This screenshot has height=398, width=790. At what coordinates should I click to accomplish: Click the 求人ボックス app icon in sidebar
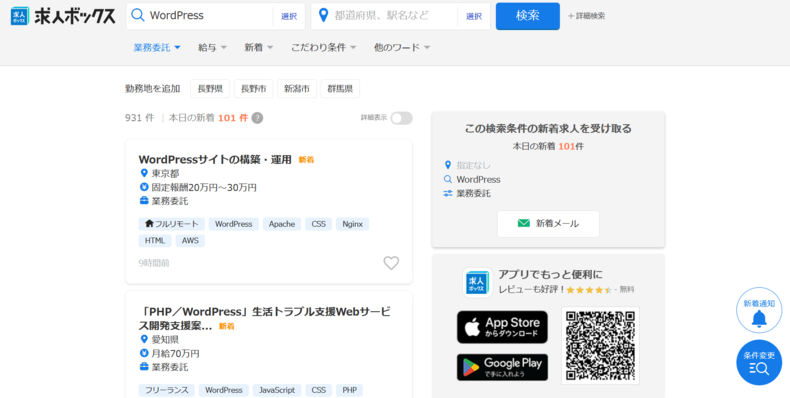click(x=477, y=283)
